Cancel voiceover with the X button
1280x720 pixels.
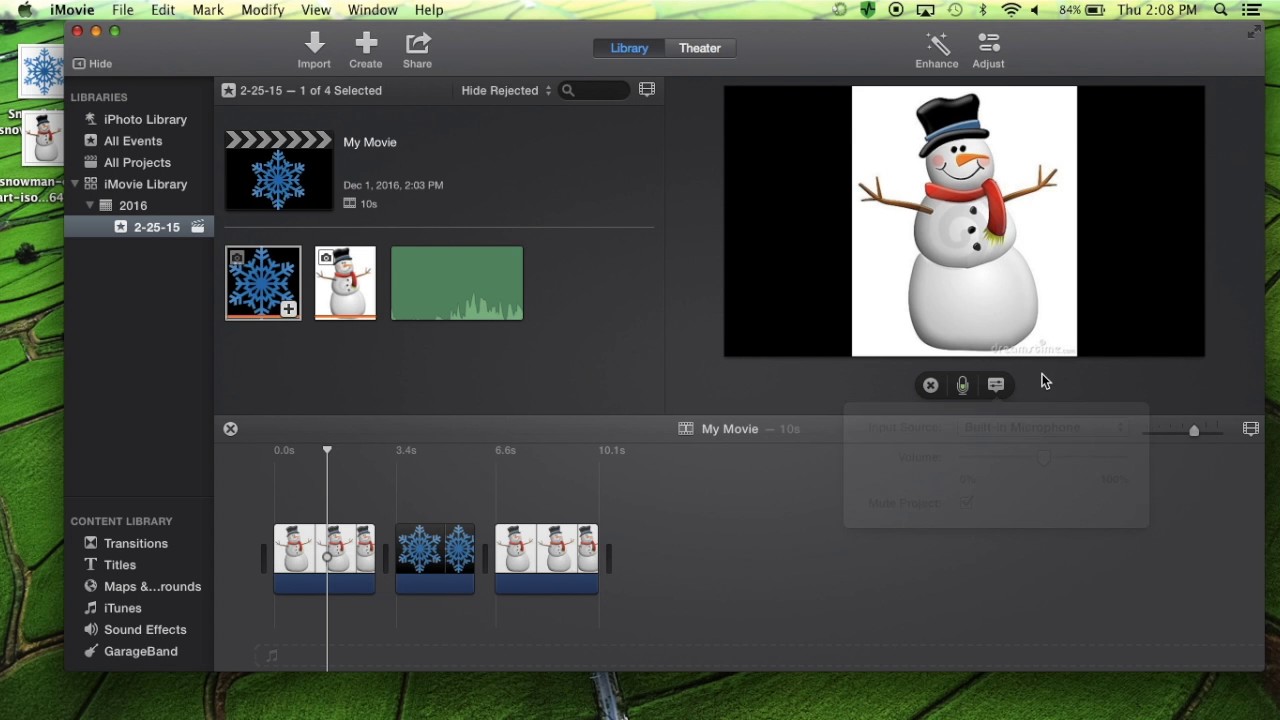tap(931, 385)
